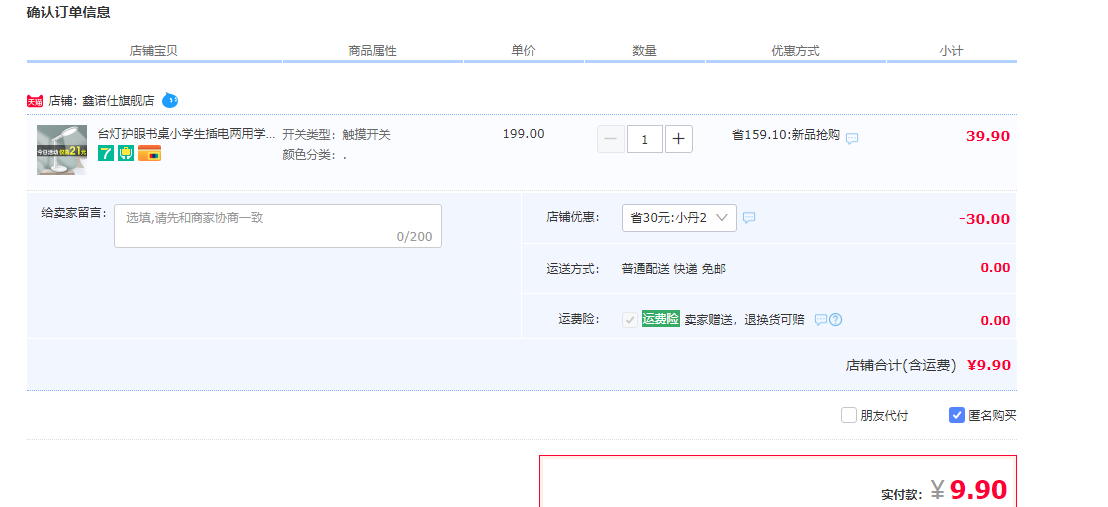This screenshot has width=1108, height=507.
Task: Click the 优惠方式 column header
Action: [796, 51]
